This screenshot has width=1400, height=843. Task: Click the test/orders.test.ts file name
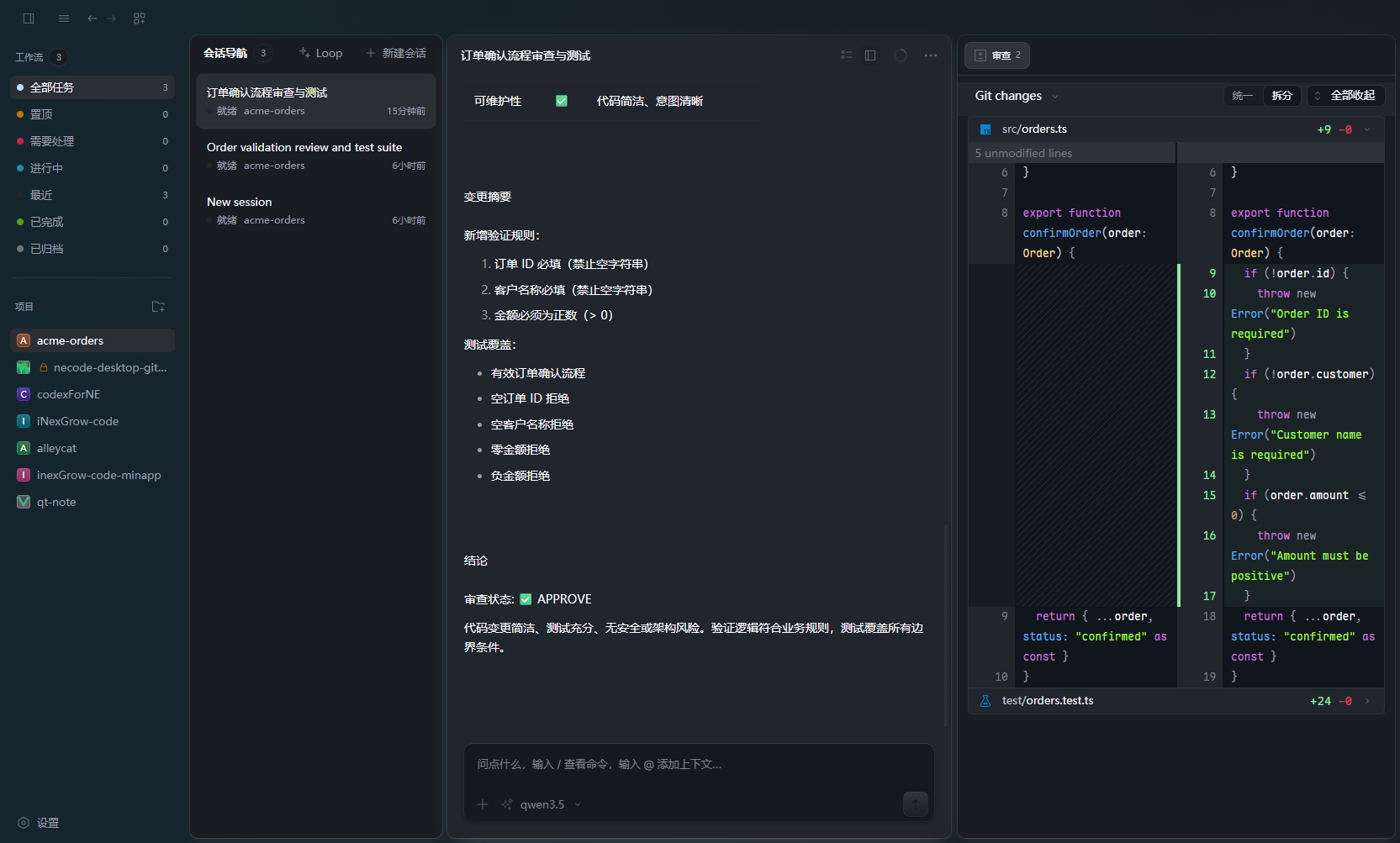point(1048,701)
